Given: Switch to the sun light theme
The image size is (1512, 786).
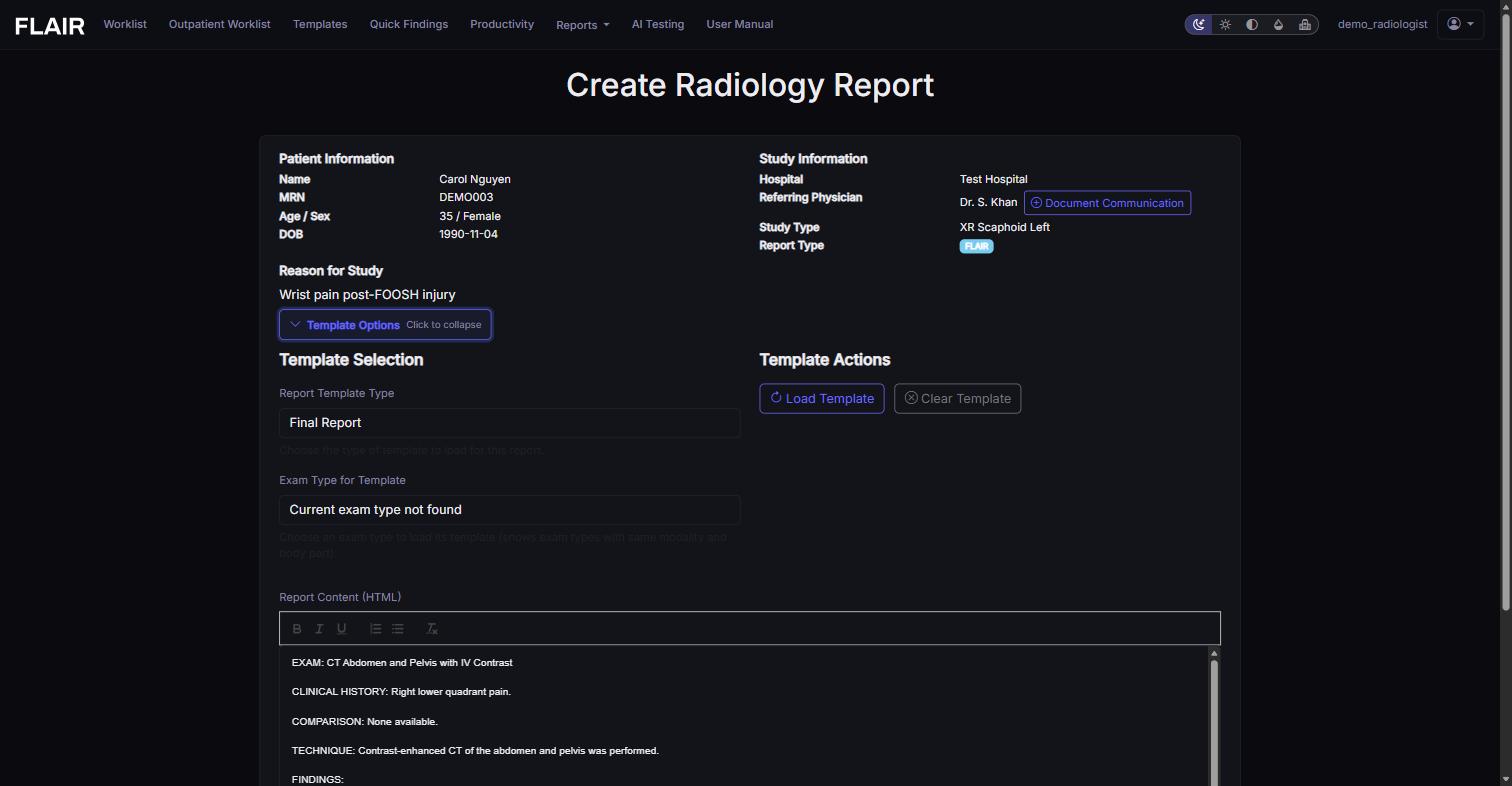Looking at the screenshot, I should (1225, 24).
